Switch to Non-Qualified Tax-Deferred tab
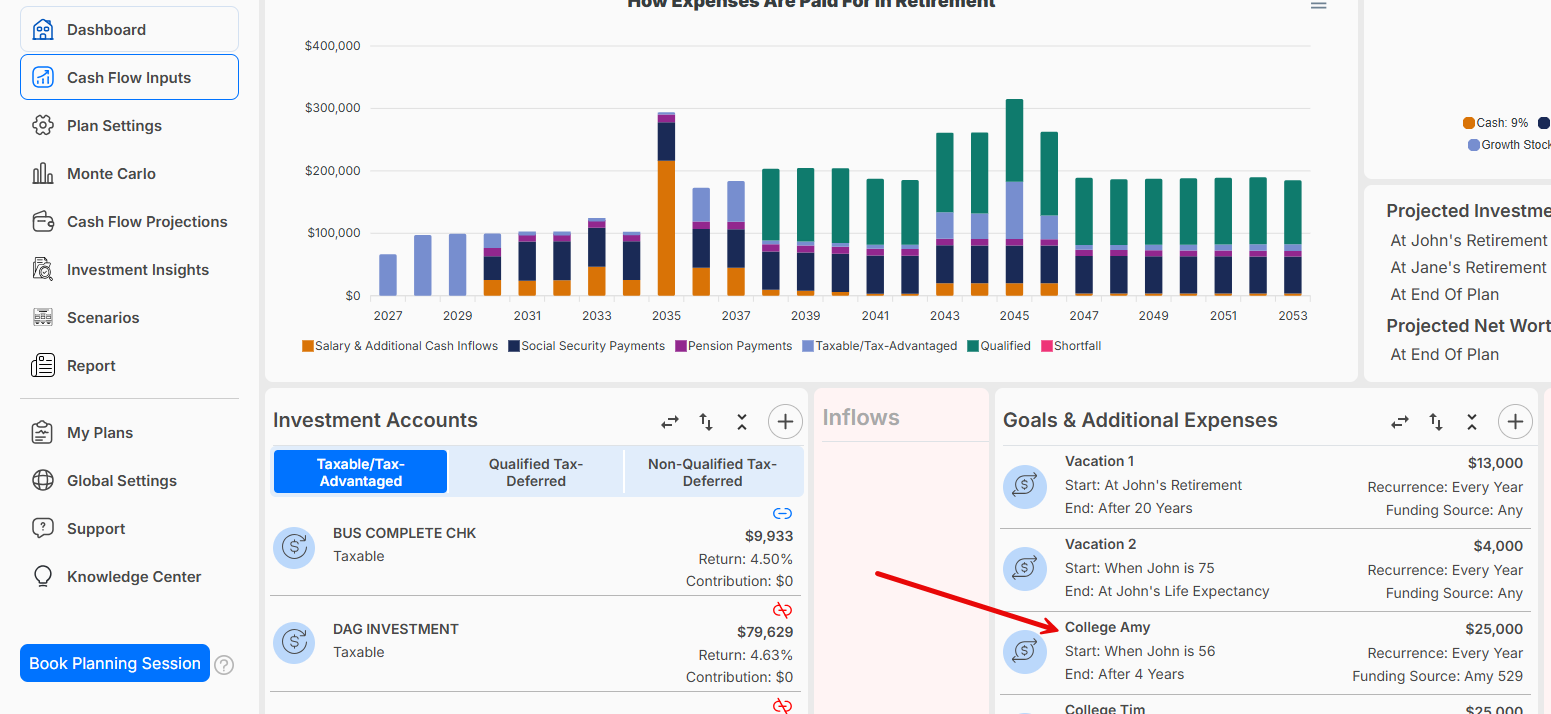The height and width of the screenshot is (714, 1551). click(x=712, y=472)
